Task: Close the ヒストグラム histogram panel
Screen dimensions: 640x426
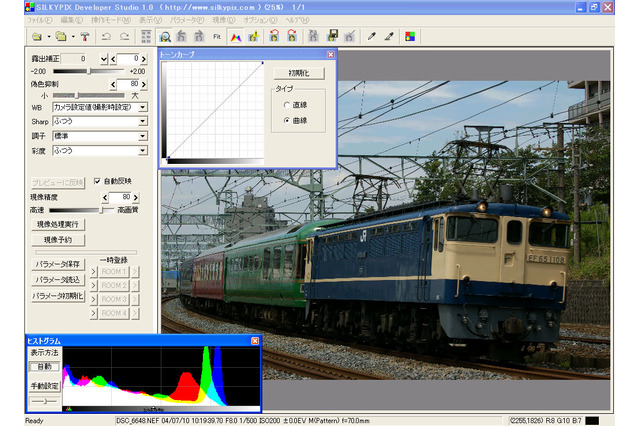Action: pyautogui.click(x=255, y=341)
